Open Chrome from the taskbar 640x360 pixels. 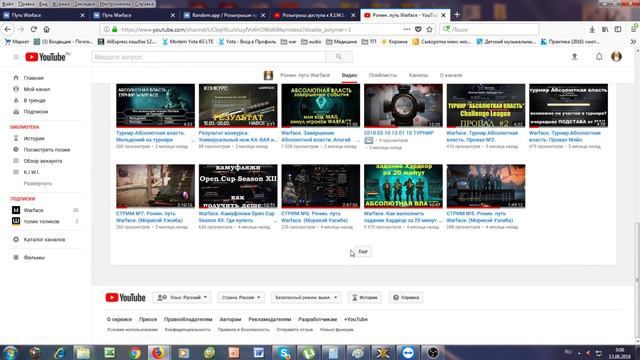click(135, 353)
